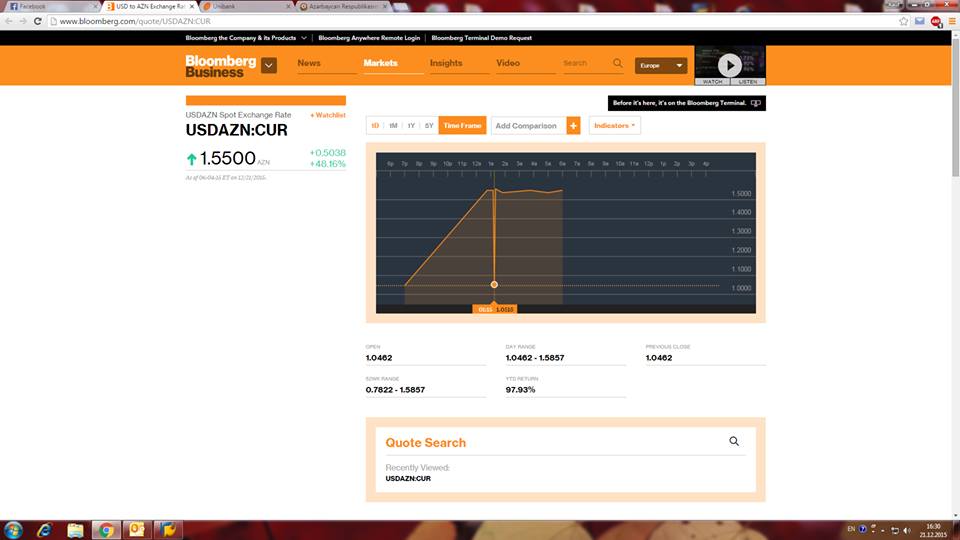Select the 5Y chart range

[429, 126]
